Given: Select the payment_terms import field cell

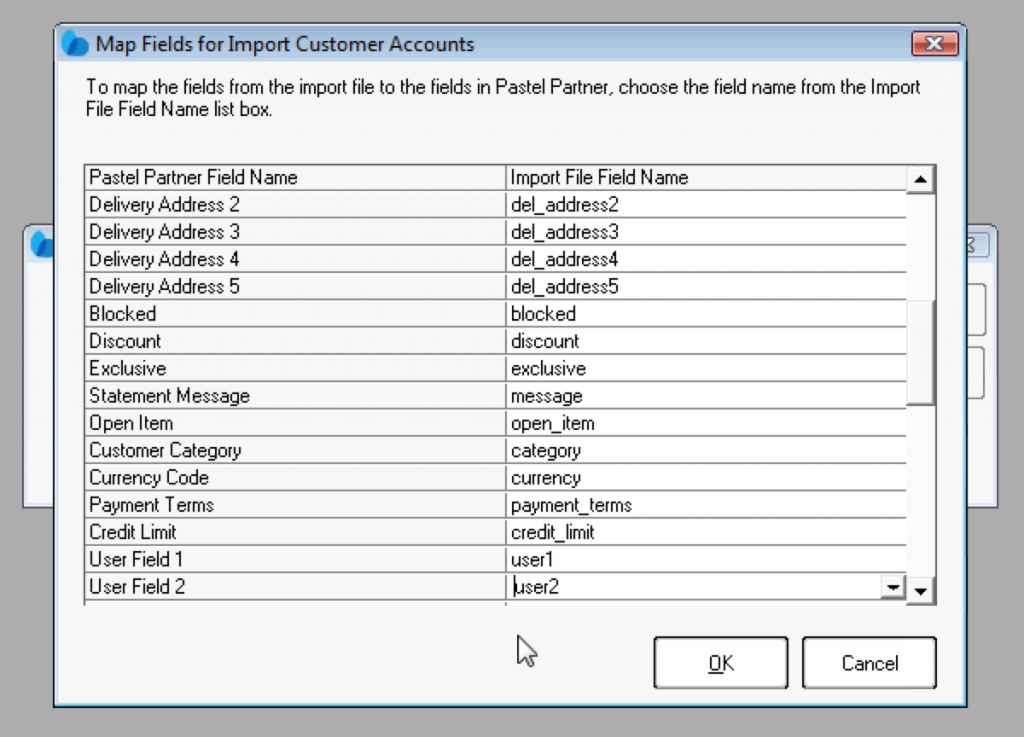Looking at the screenshot, I should pyautogui.click(x=706, y=505).
